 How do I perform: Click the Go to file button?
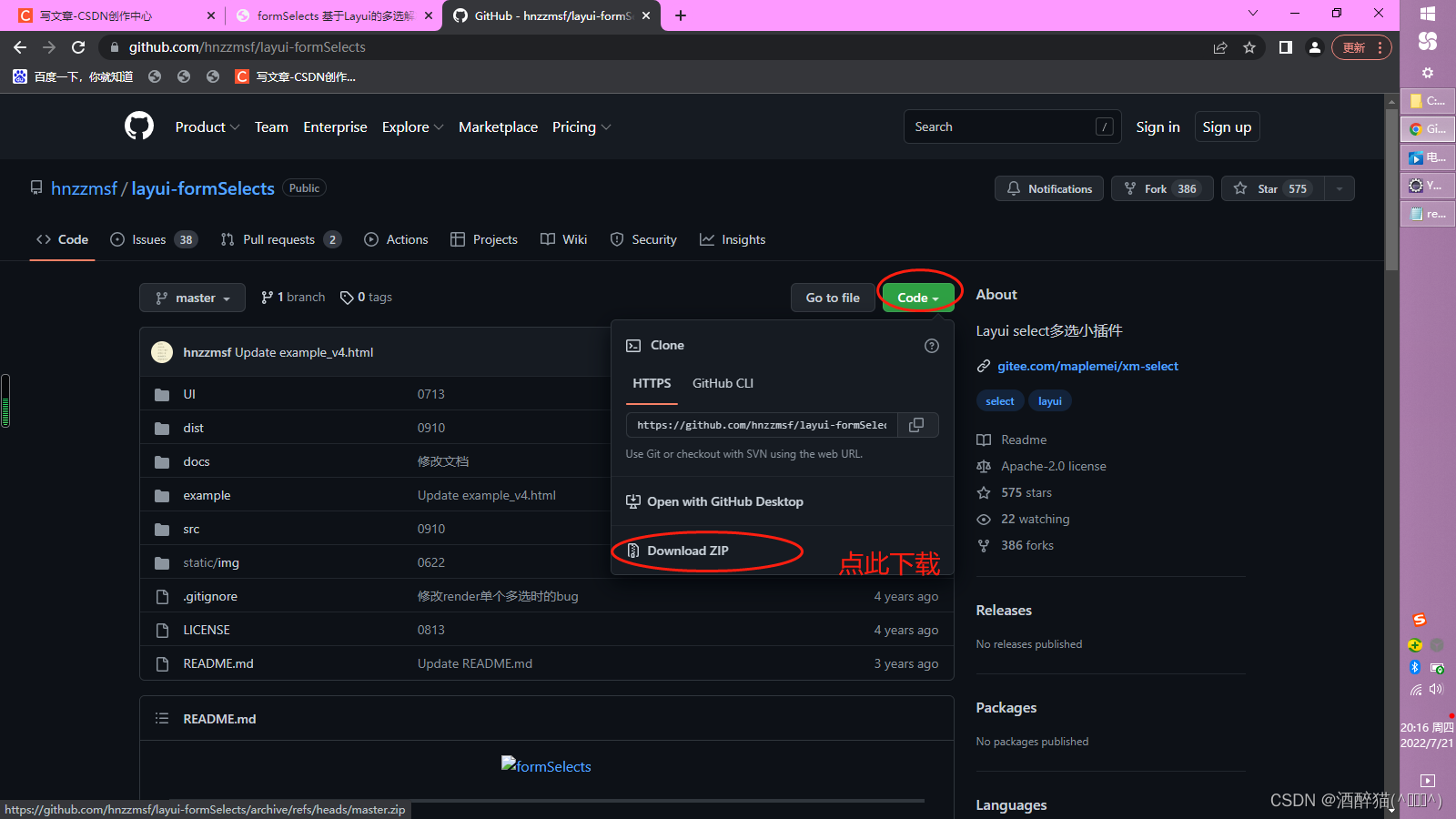(833, 298)
